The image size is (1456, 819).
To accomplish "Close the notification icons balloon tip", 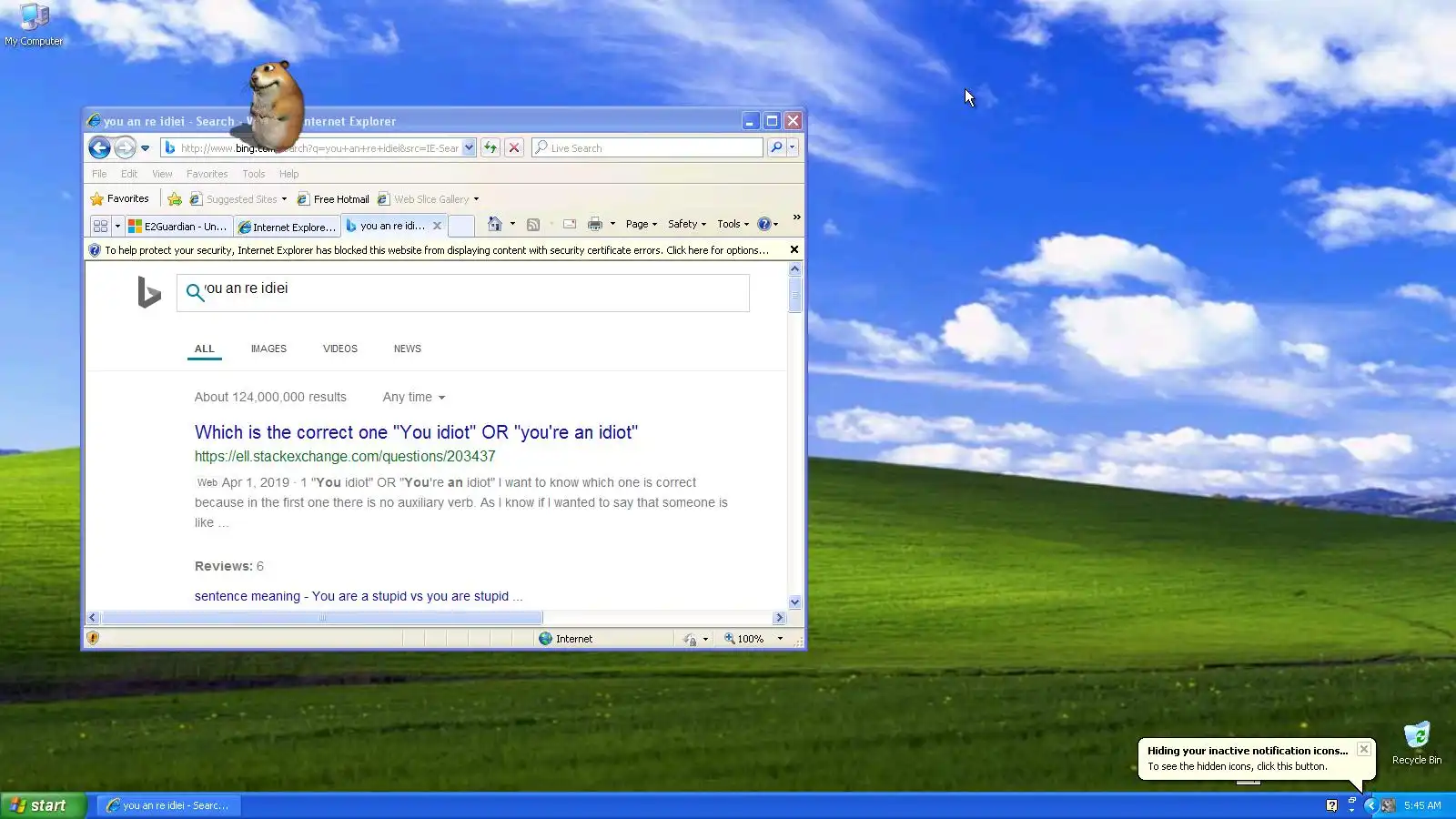I will coord(1363,749).
